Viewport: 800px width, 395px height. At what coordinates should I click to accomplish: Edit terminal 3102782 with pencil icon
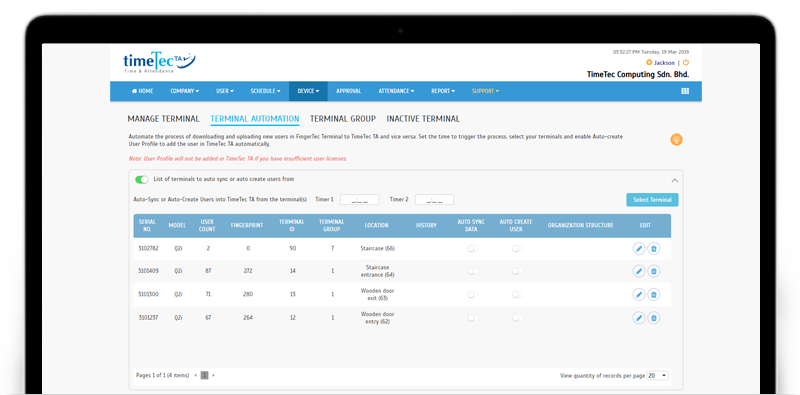639,249
